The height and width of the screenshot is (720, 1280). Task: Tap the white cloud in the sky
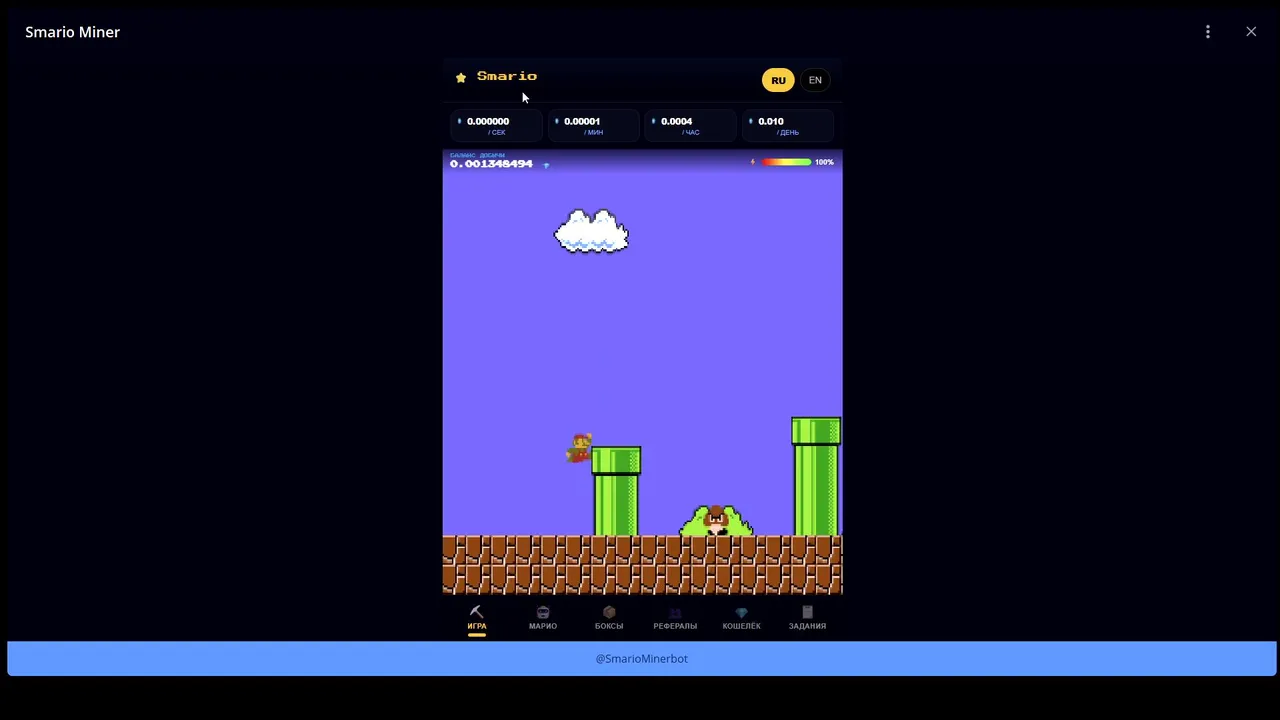(x=591, y=231)
